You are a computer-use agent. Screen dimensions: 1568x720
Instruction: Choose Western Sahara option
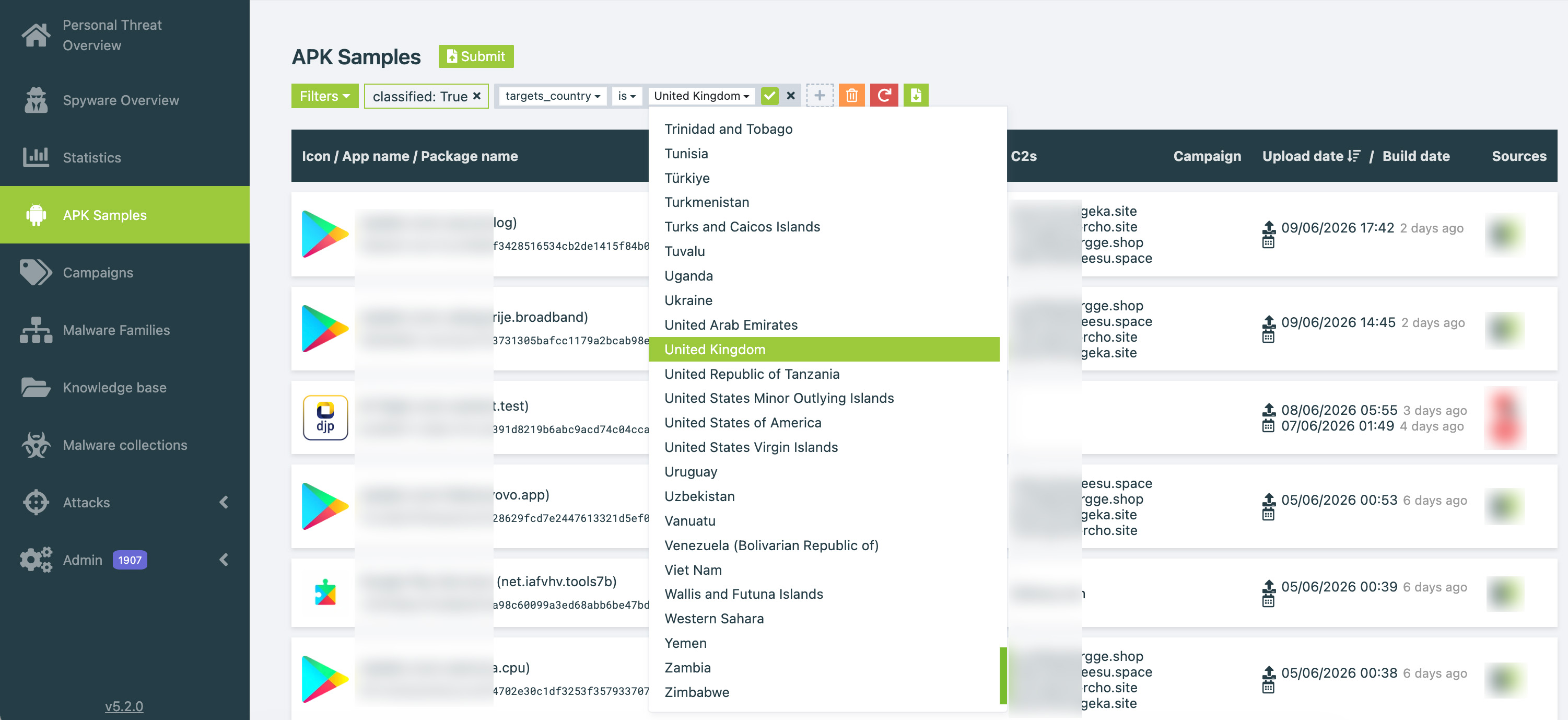(824, 618)
